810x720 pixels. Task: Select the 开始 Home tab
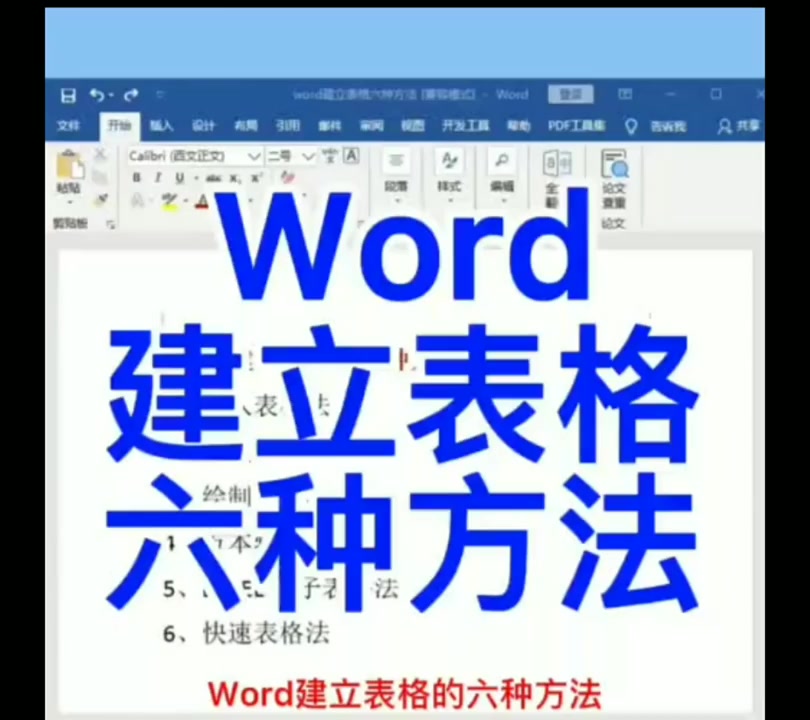[x=119, y=126]
